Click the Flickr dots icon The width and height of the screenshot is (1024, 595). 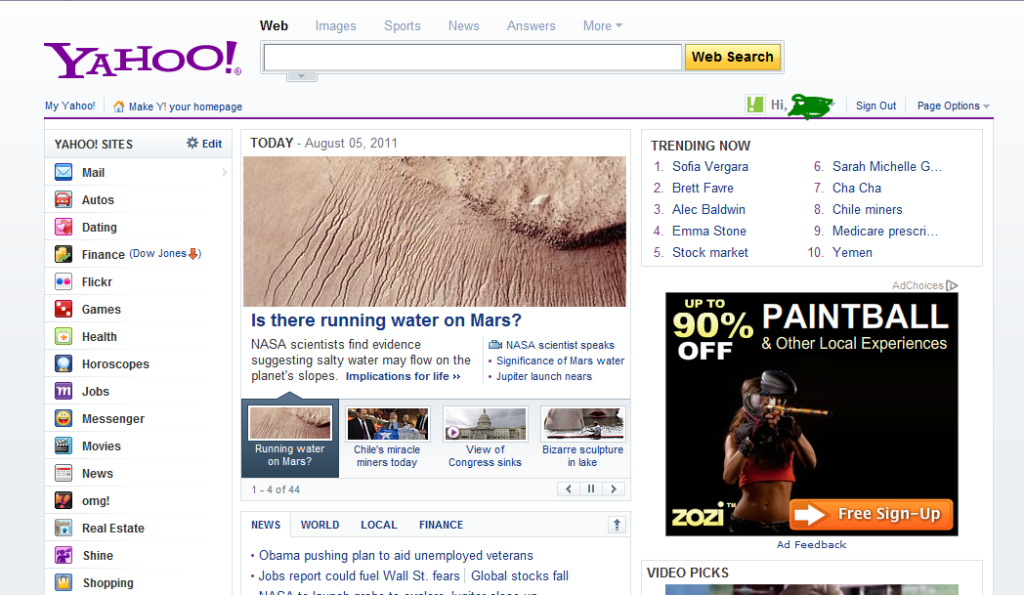(63, 281)
